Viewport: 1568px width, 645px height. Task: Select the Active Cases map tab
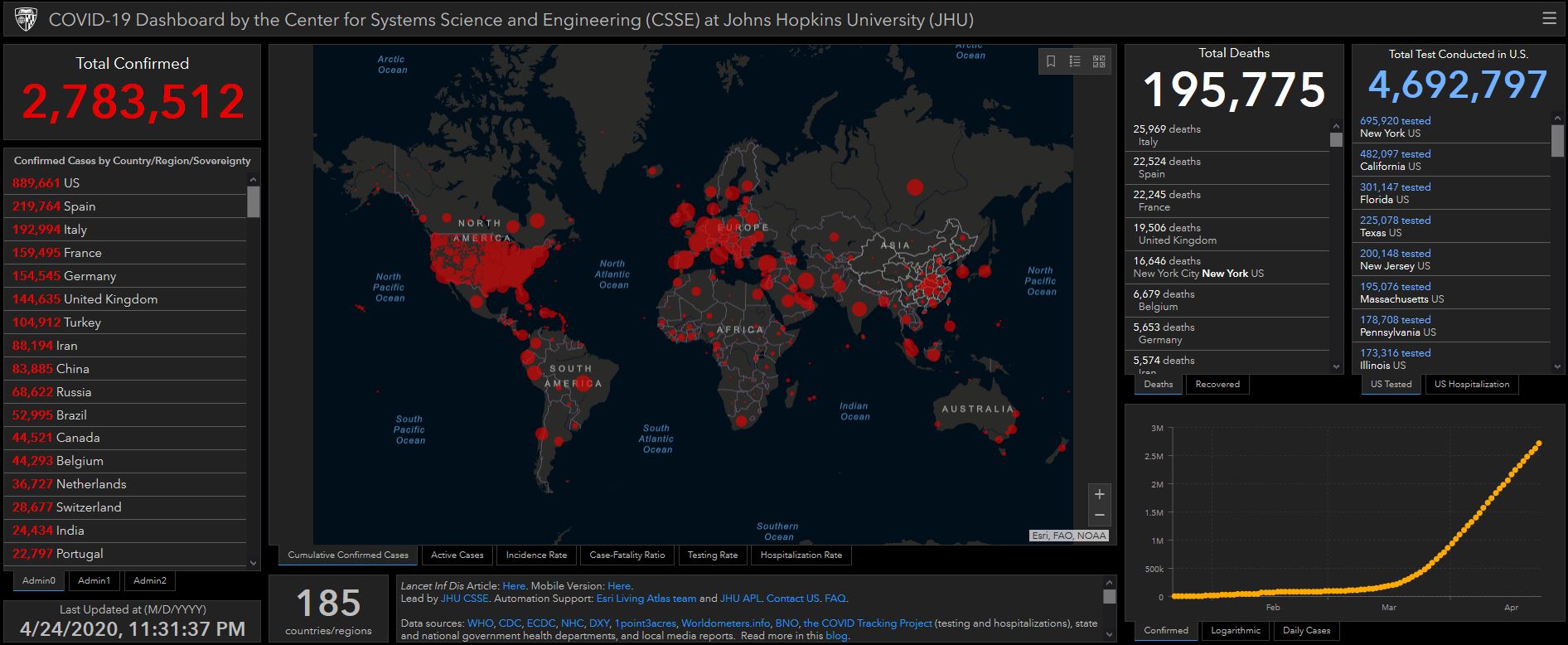(457, 555)
